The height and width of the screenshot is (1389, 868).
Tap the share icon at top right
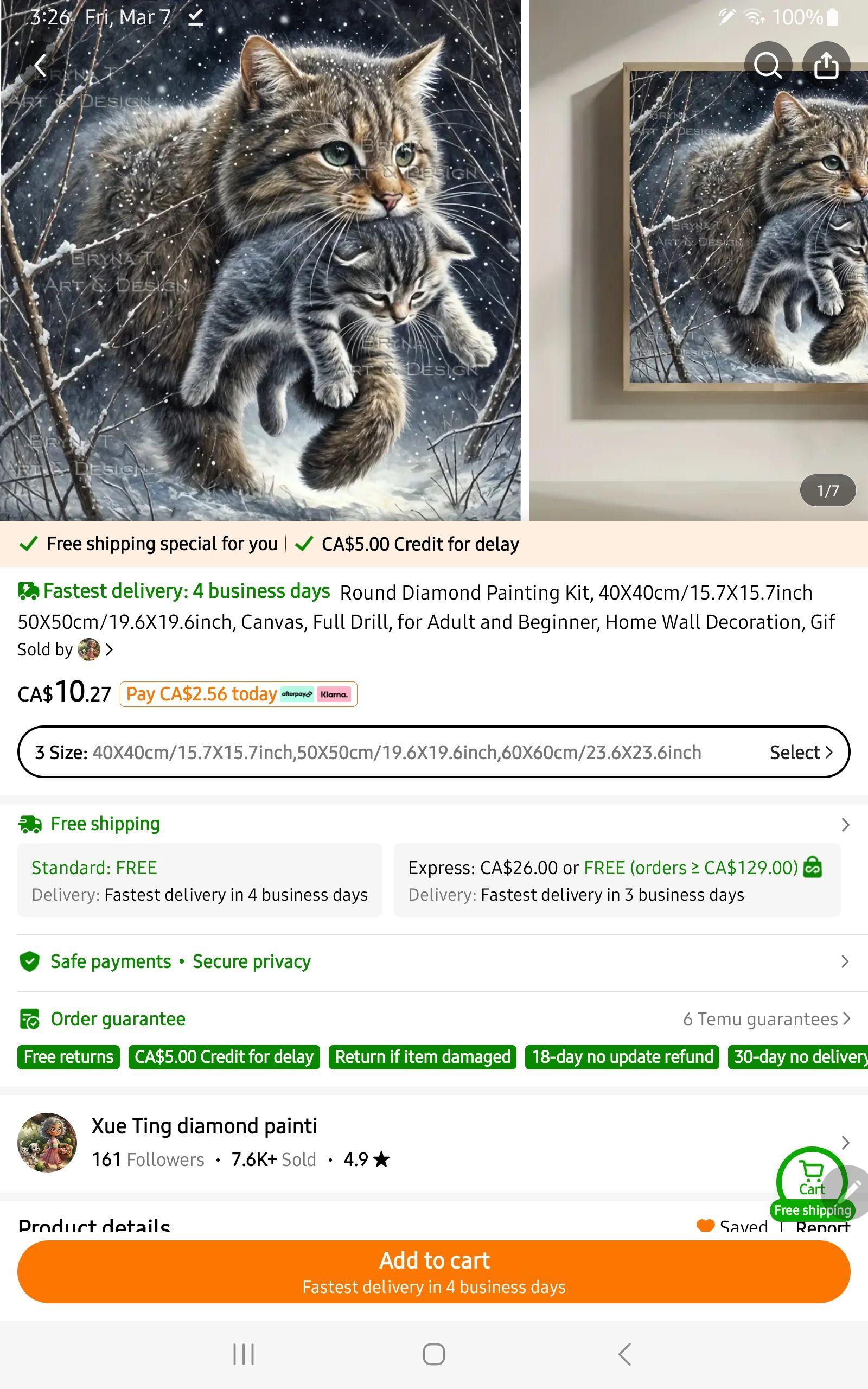pos(826,65)
